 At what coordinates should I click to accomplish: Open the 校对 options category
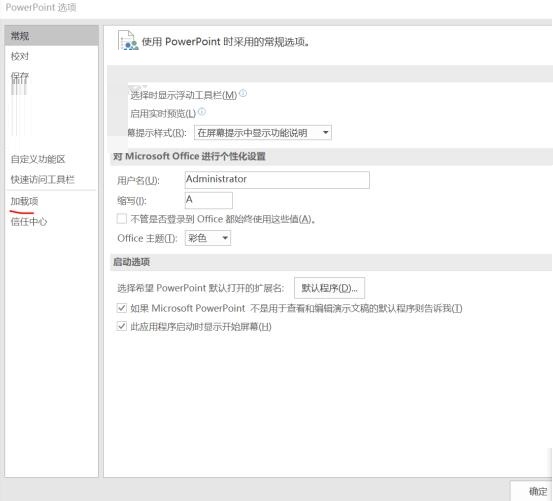pyautogui.click(x=20, y=56)
